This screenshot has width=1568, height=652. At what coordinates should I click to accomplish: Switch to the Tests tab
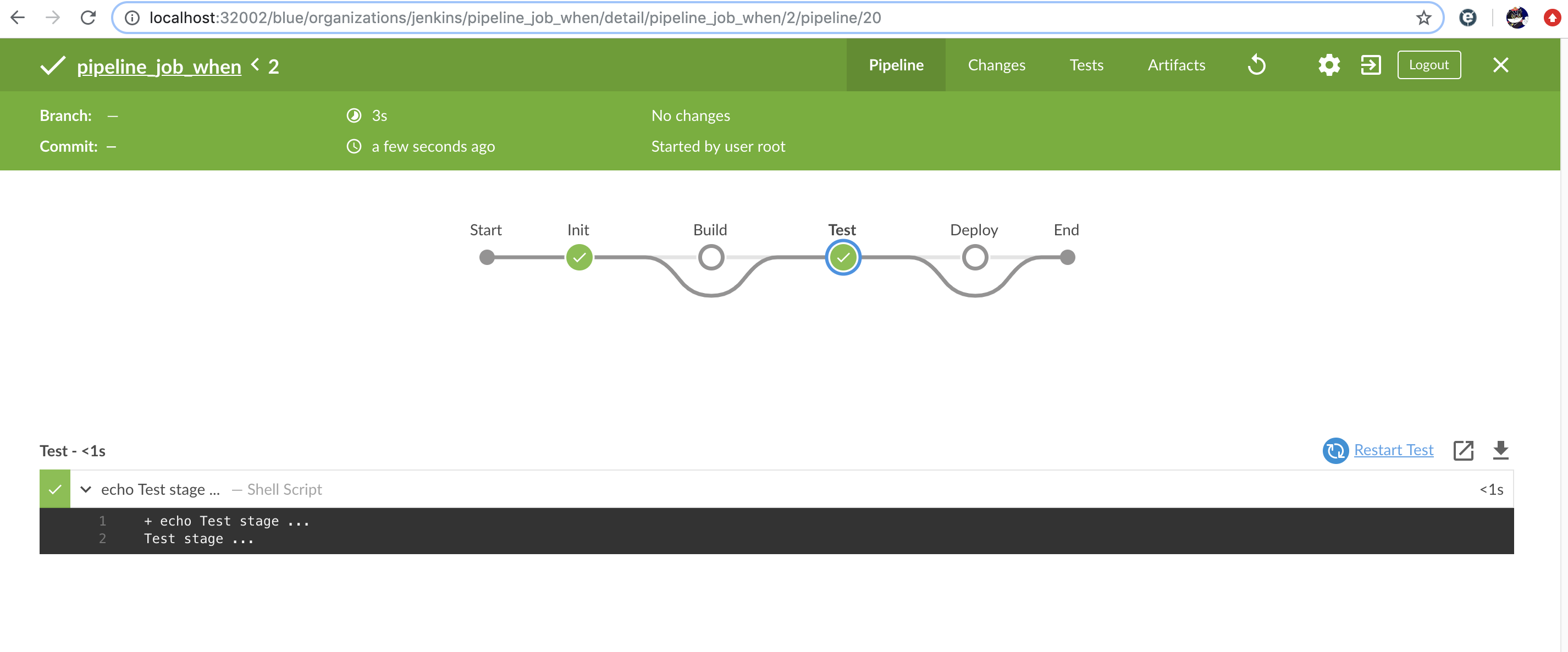coord(1087,64)
